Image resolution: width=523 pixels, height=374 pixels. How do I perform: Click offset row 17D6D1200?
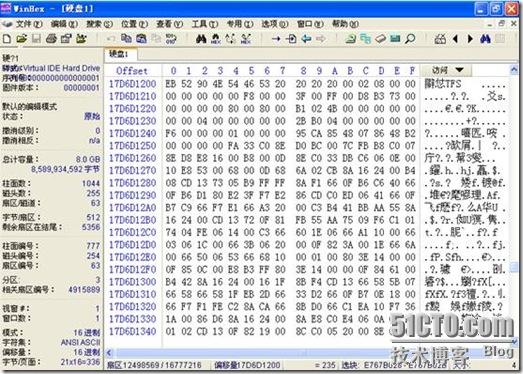(133, 84)
